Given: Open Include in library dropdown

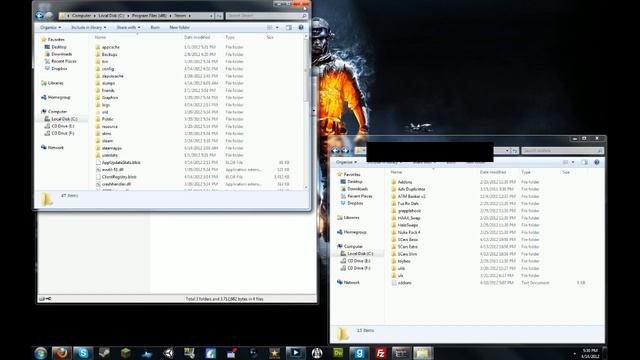Looking at the screenshot, I should [x=89, y=27].
